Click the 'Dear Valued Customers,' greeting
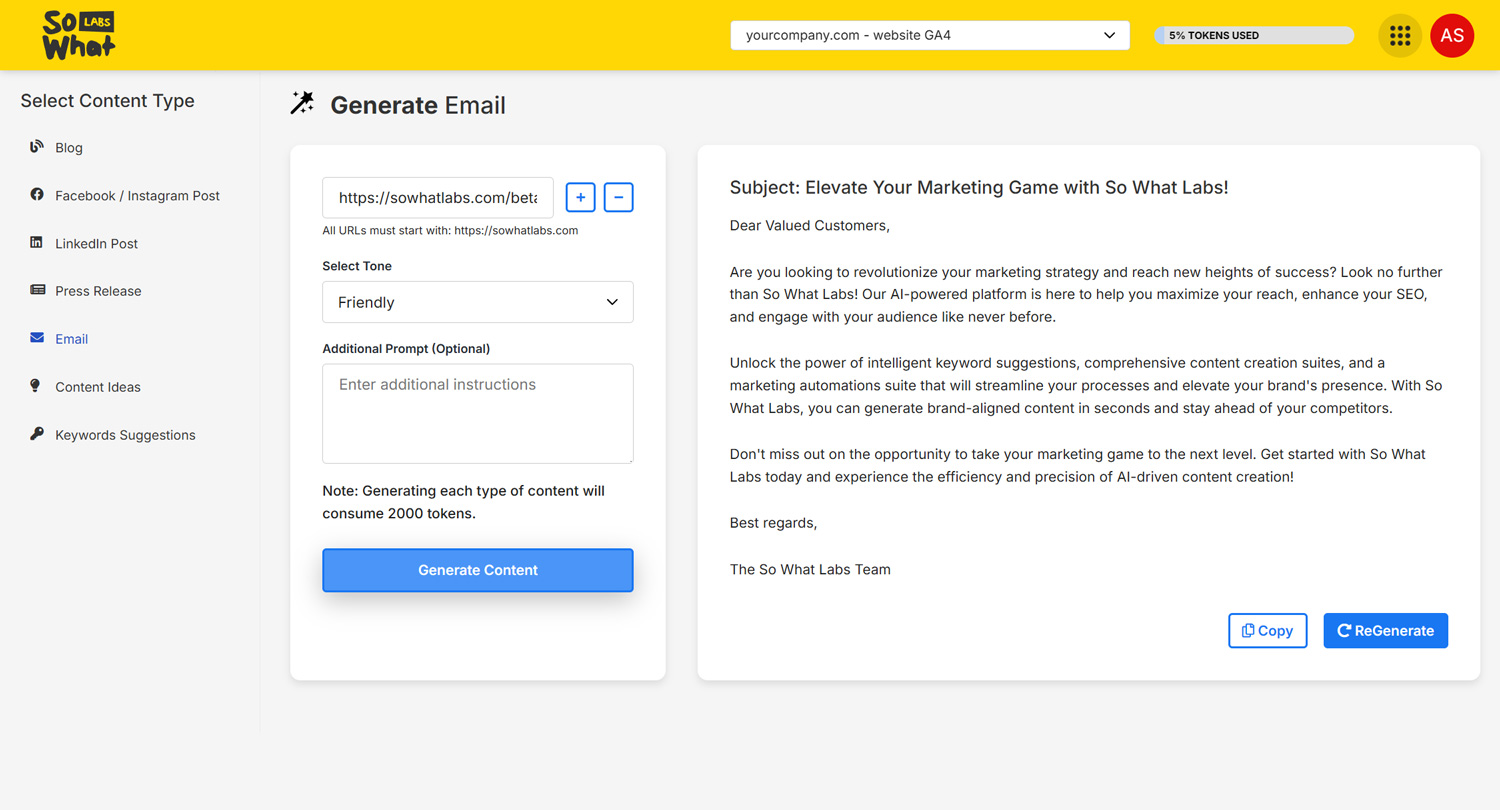Viewport: 1500px width, 810px height. click(810, 226)
